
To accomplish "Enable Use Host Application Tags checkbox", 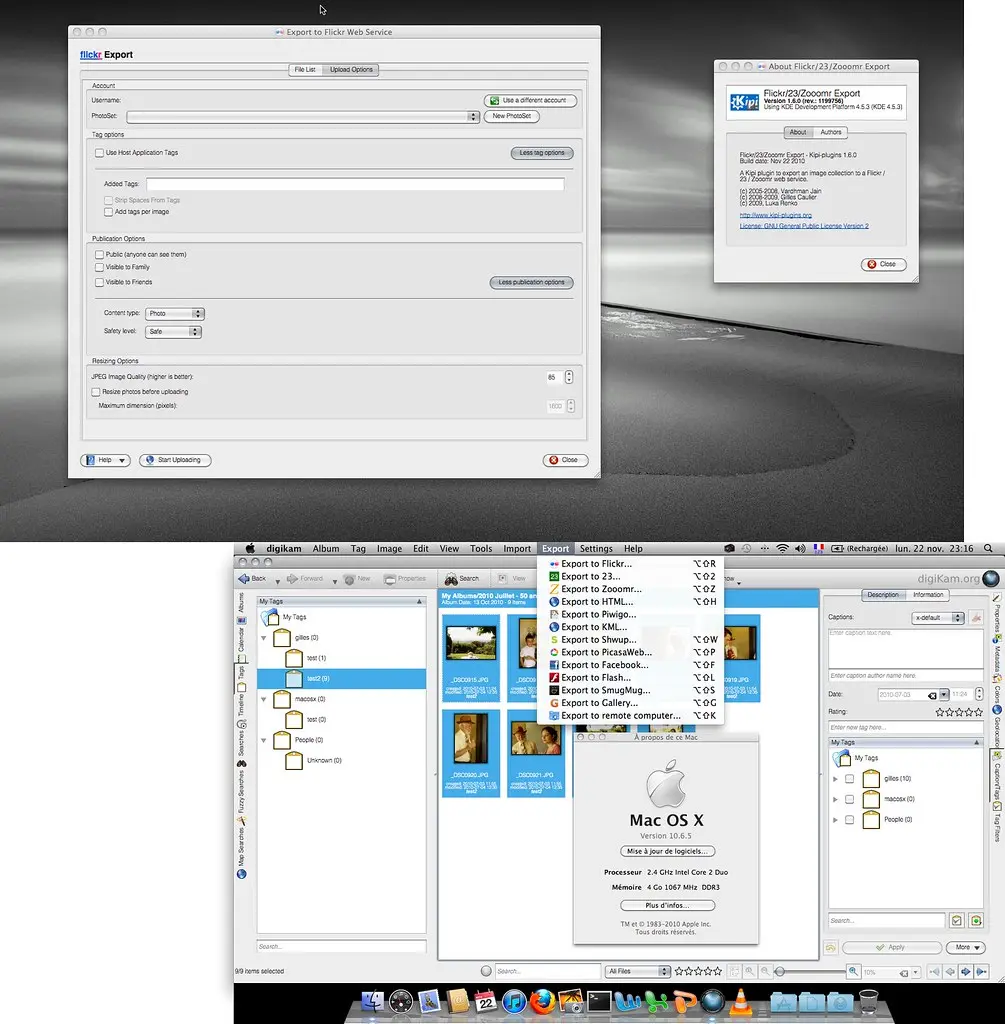I will pos(99,153).
